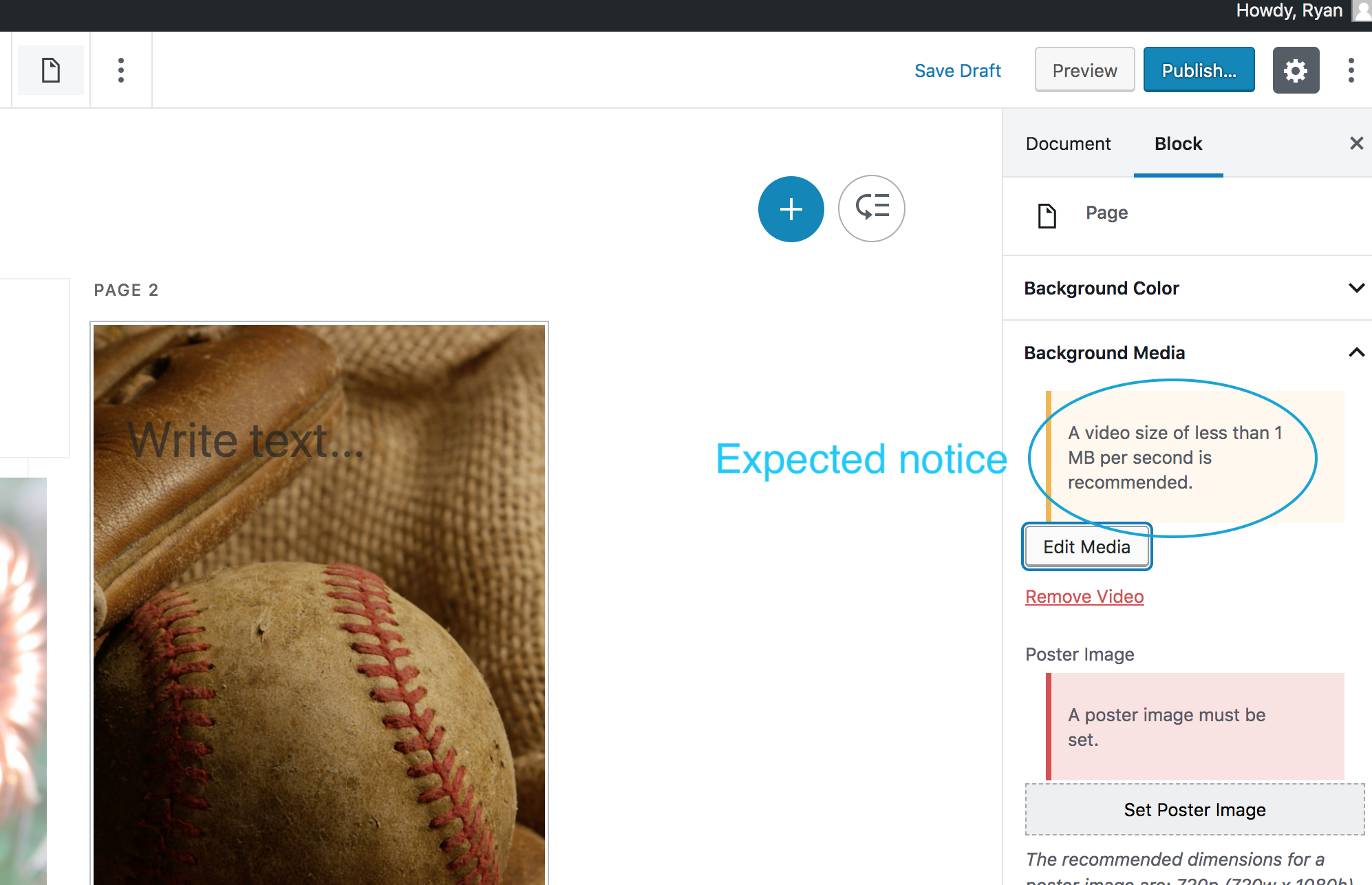Click the Publish button

1199,70
